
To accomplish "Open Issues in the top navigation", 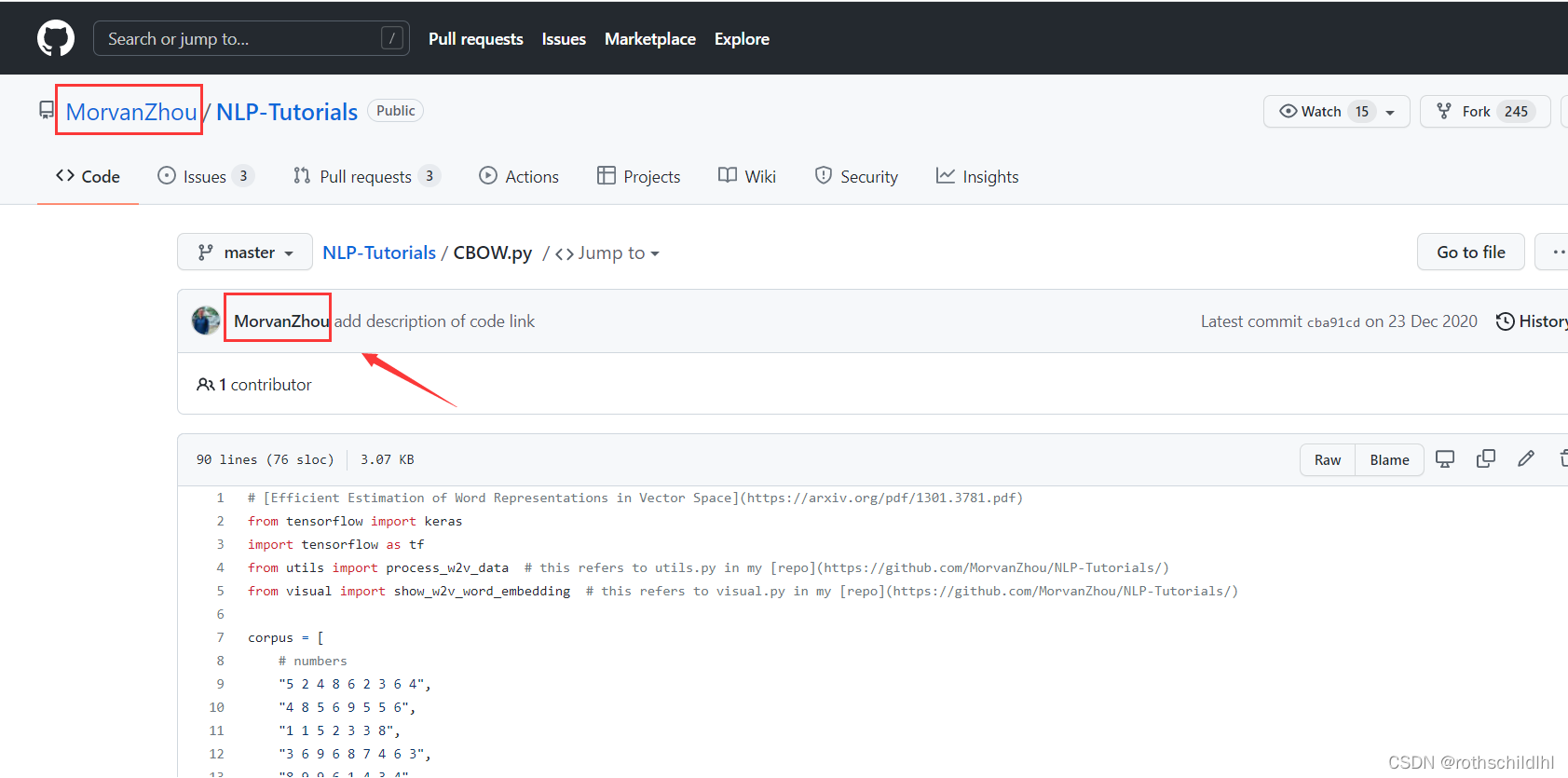I will coord(564,39).
